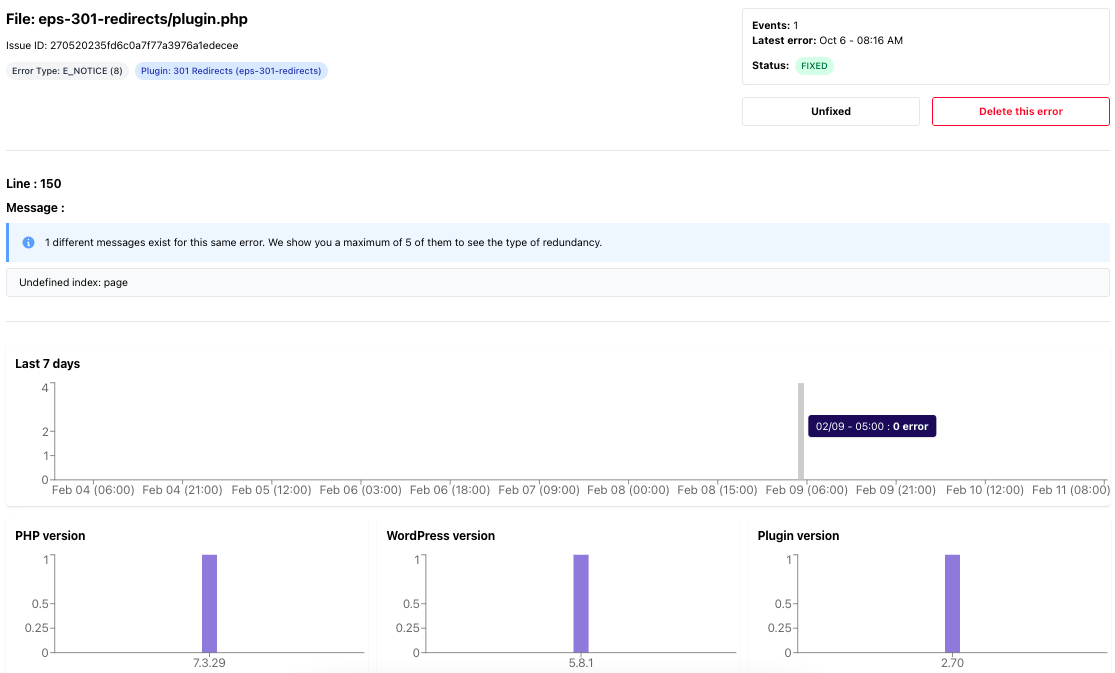This screenshot has height=673, width=1115.
Task: Click the 'Feb 08 (15:00)' axis label
Action: coord(717,490)
